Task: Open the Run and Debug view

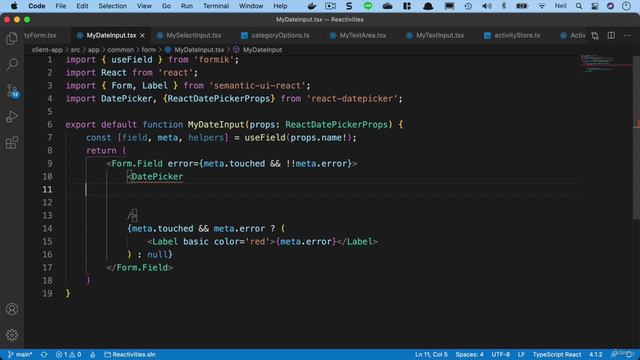Action: click(x=12, y=117)
